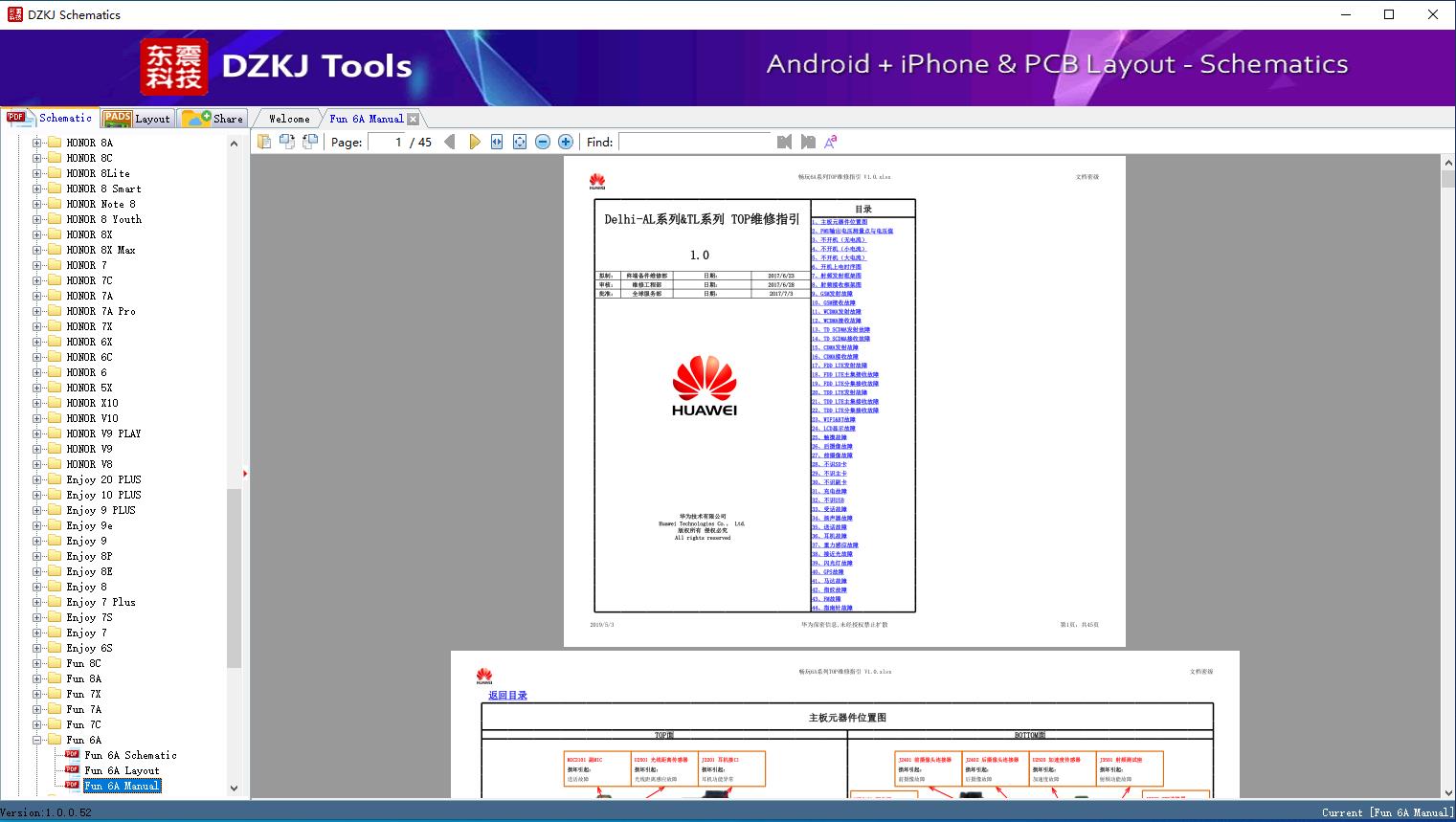Expand the Enjoy 8P tree node
Screen dimensions: 1456x822
coord(36,556)
